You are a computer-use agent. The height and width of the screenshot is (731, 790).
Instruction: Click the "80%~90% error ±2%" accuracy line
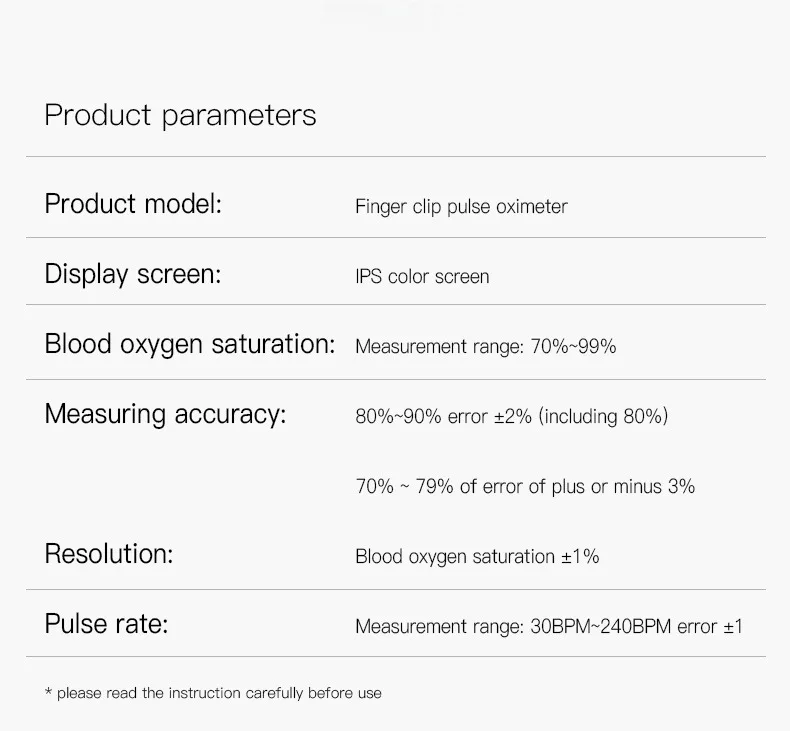tap(511, 416)
